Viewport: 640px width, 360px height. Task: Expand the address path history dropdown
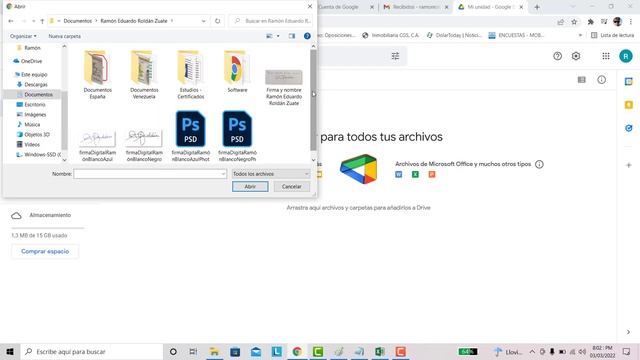[203, 21]
